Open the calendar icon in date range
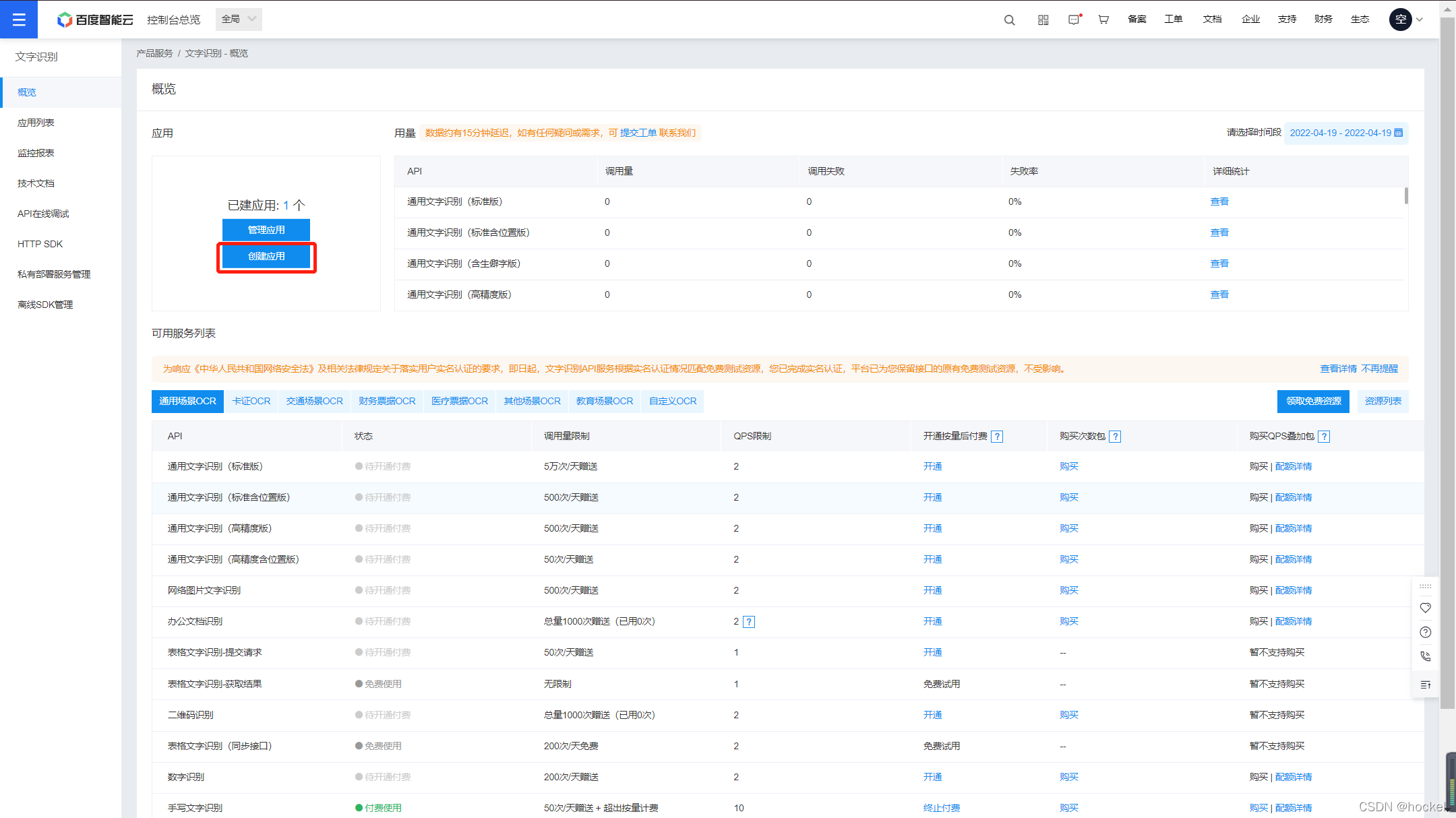This screenshot has width=1456, height=818. click(1399, 133)
